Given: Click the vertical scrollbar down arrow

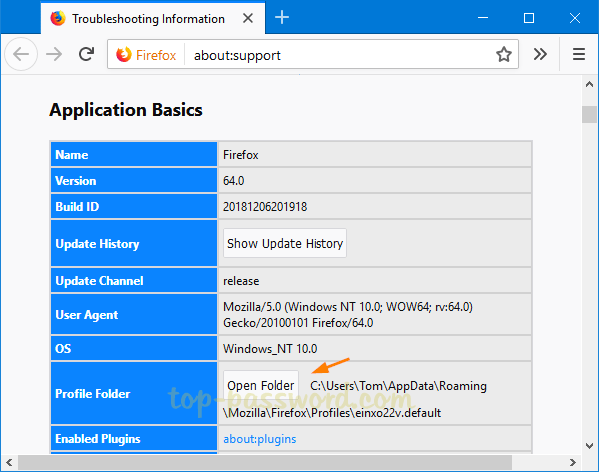Looking at the screenshot, I should pos(589,446).
